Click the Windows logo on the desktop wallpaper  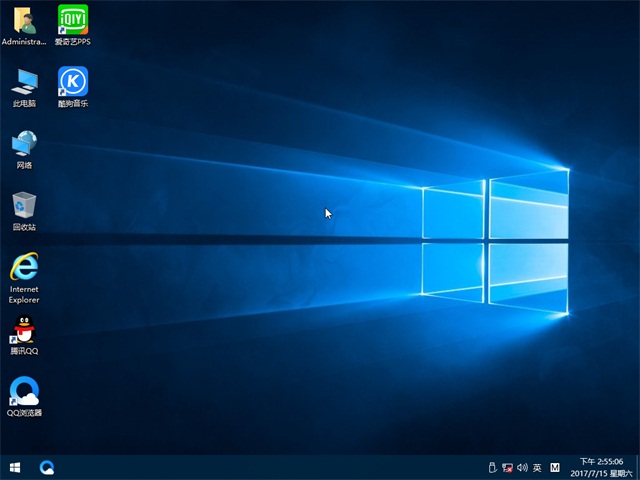495,238
